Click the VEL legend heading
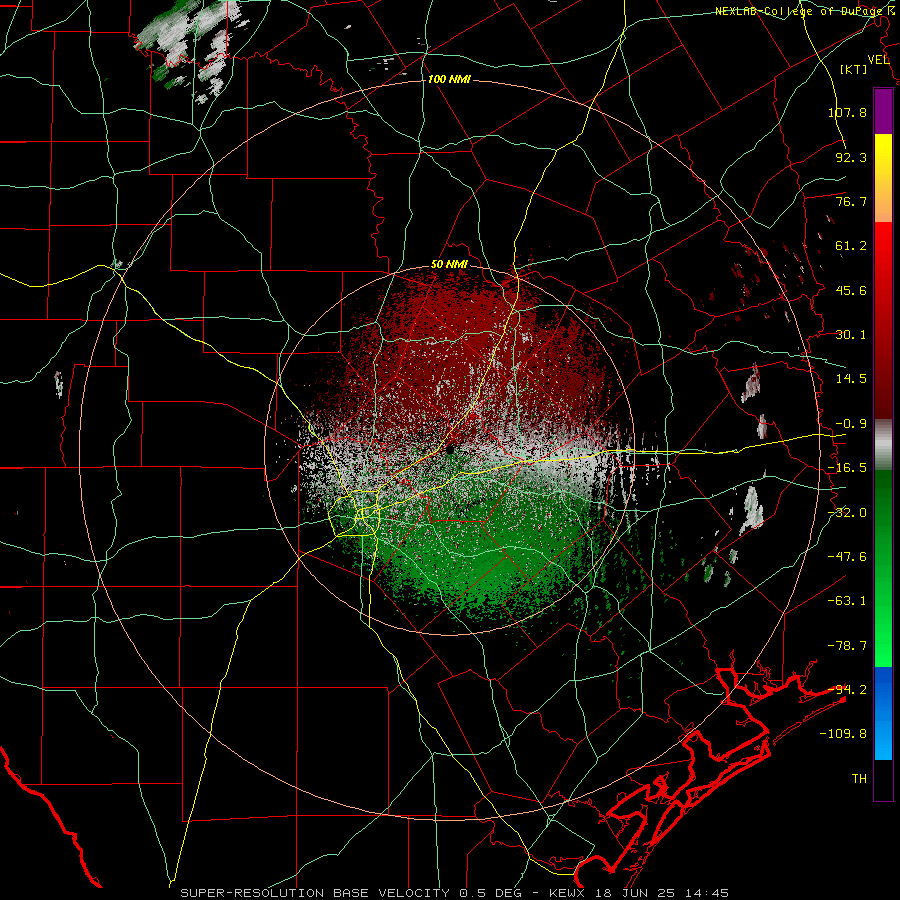The width and height of the screenshot is (900, 900). coord(878,60)
